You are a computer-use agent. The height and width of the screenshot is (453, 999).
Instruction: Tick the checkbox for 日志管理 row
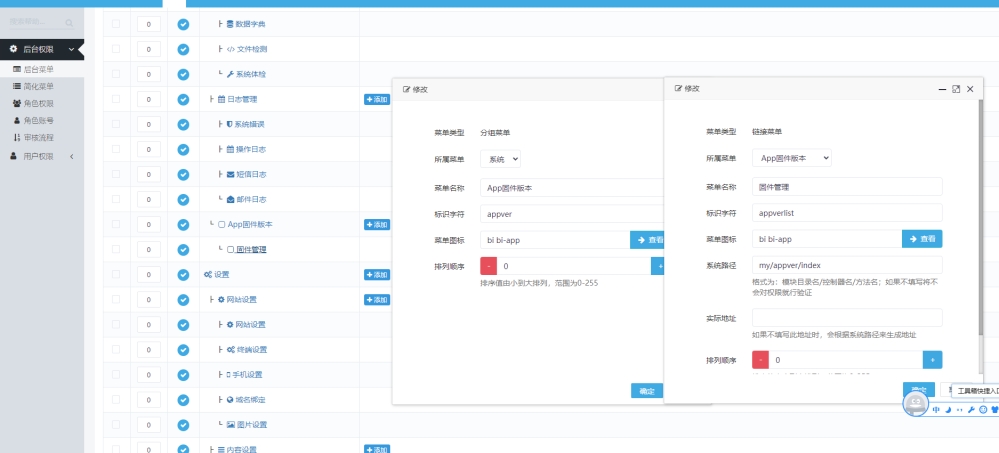[116, 99]
